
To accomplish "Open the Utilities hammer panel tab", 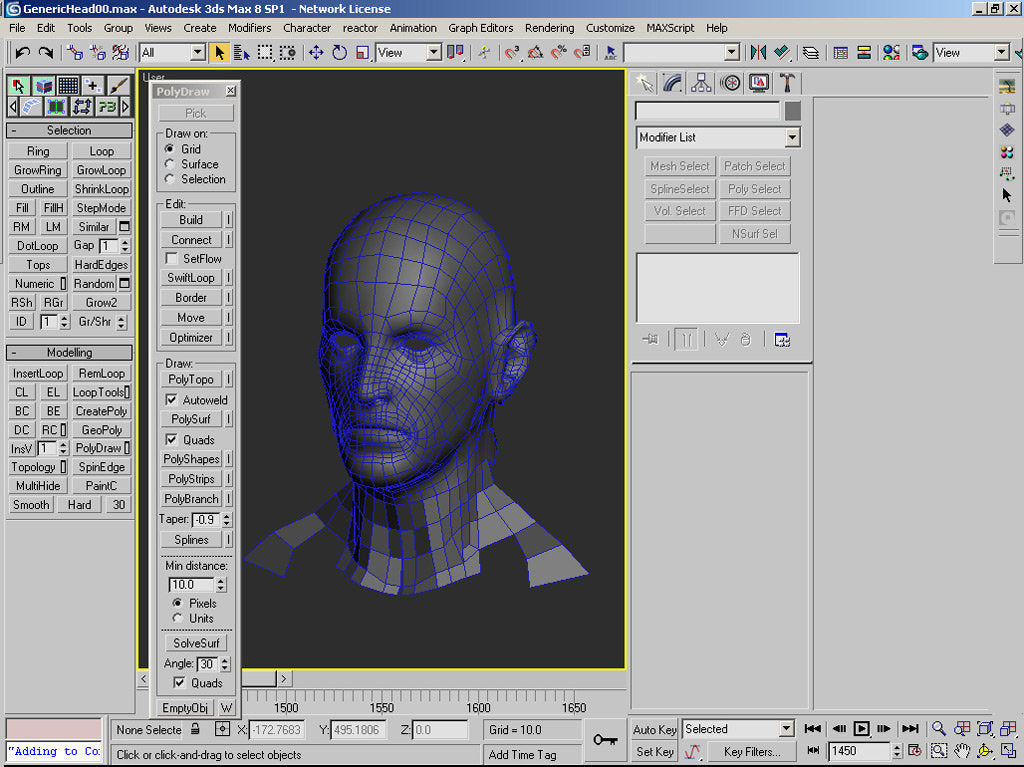I will click(x=787, y=83).
